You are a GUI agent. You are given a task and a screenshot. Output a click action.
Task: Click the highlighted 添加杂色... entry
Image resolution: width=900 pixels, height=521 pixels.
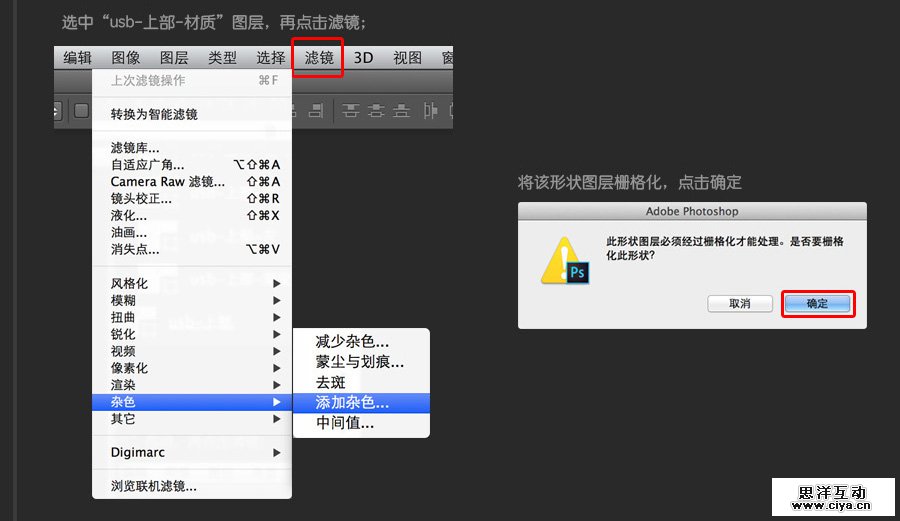pos(361,403)
